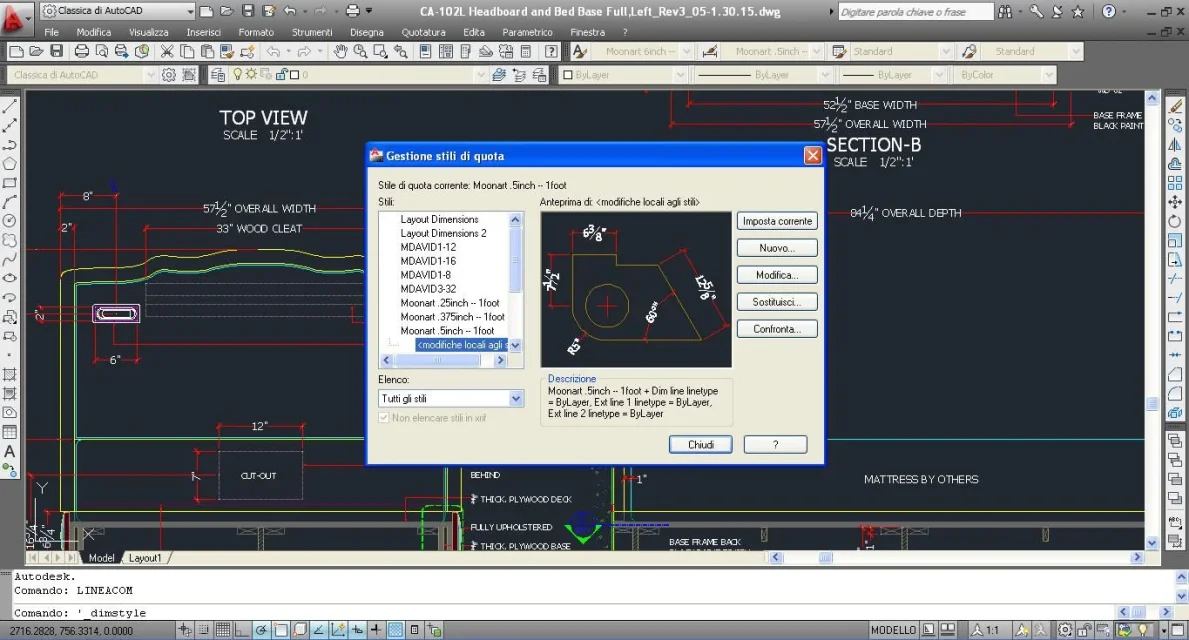Click the styles list horizontal scrollbar
Image resolution: width=1189 pixels, height=640 pixels.
(x=444, y=360)
